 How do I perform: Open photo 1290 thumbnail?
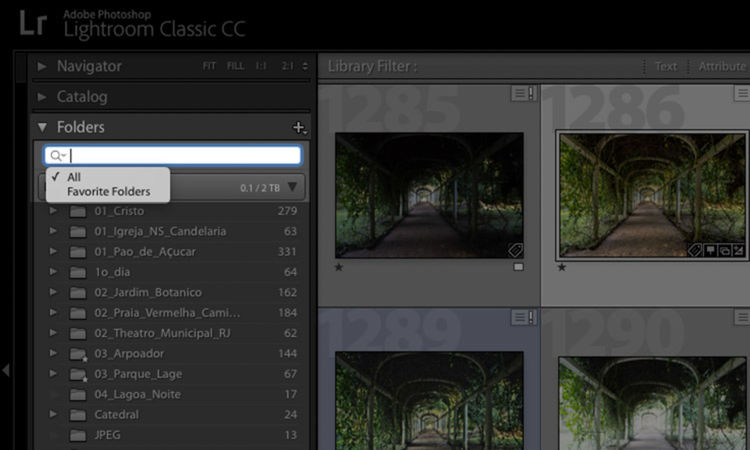651,403
